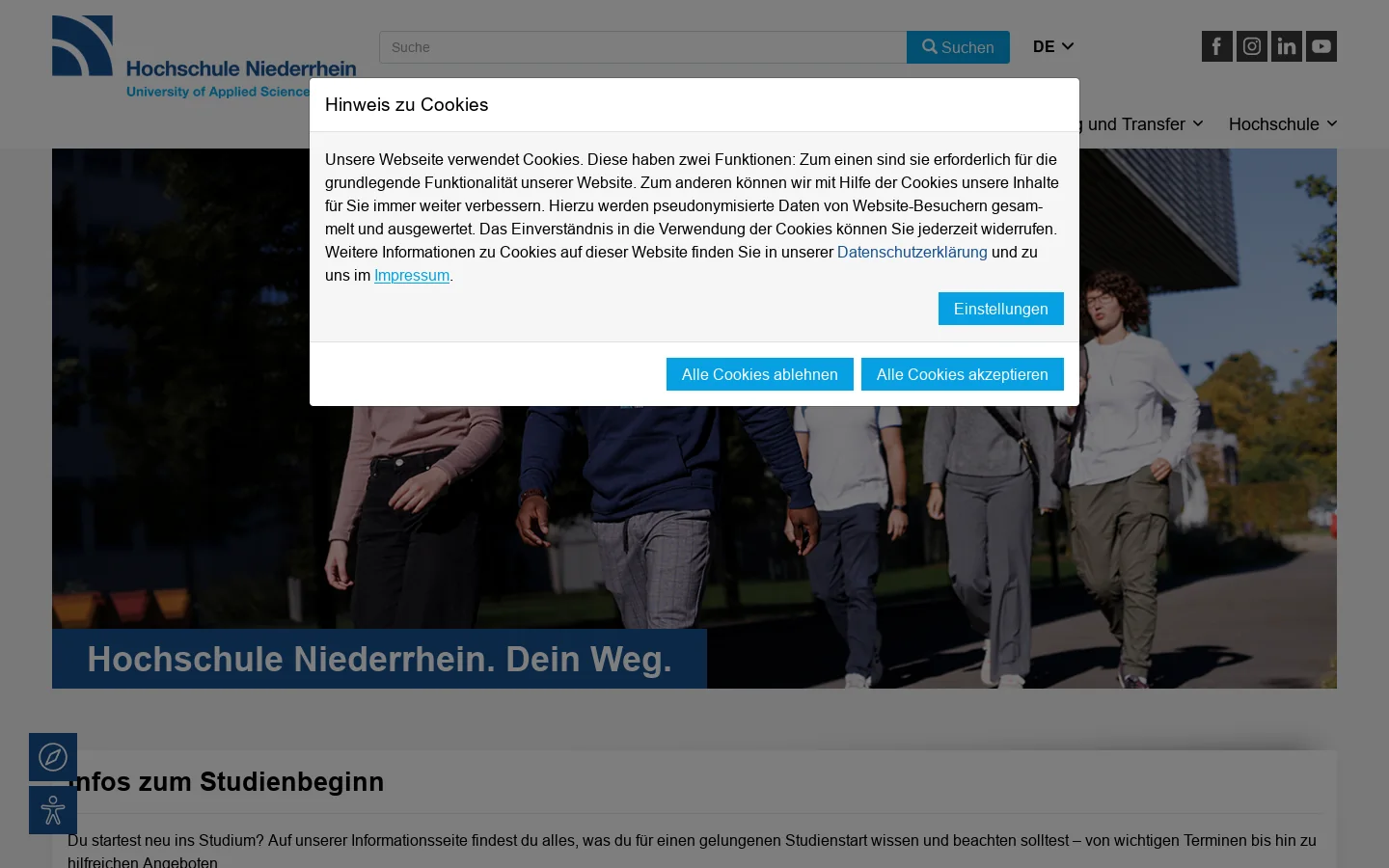This screenshot has height=868, width=1389.
Task: Click the Hochschule Niederrhein logo
Action: coord(204,58)
